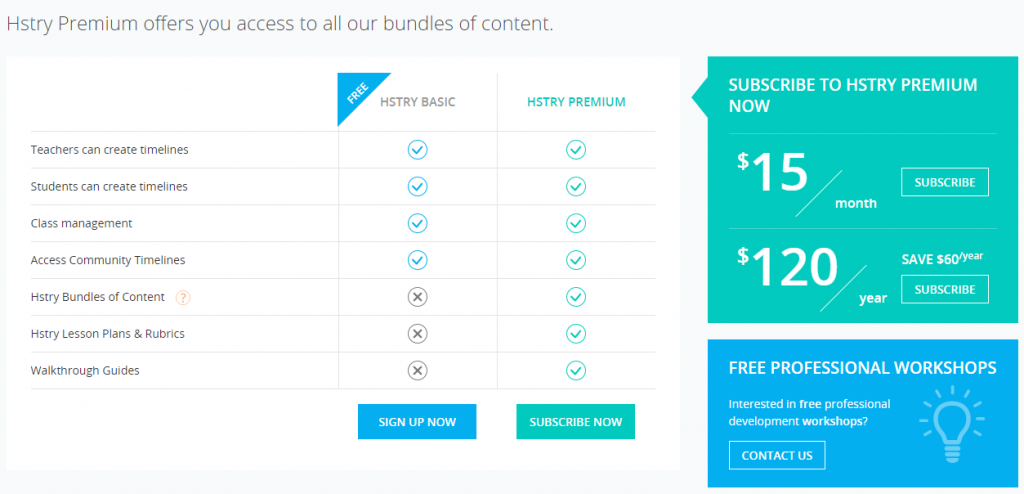Subscribe to the $120 yearly plan
The image size is (1024, 494).
point(944,289)
